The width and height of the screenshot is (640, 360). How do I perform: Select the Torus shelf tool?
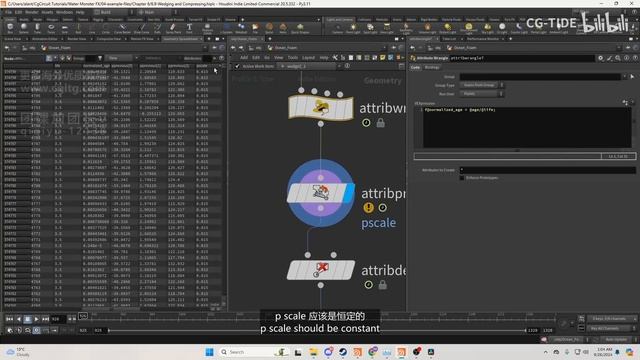(x=51, y=28)
